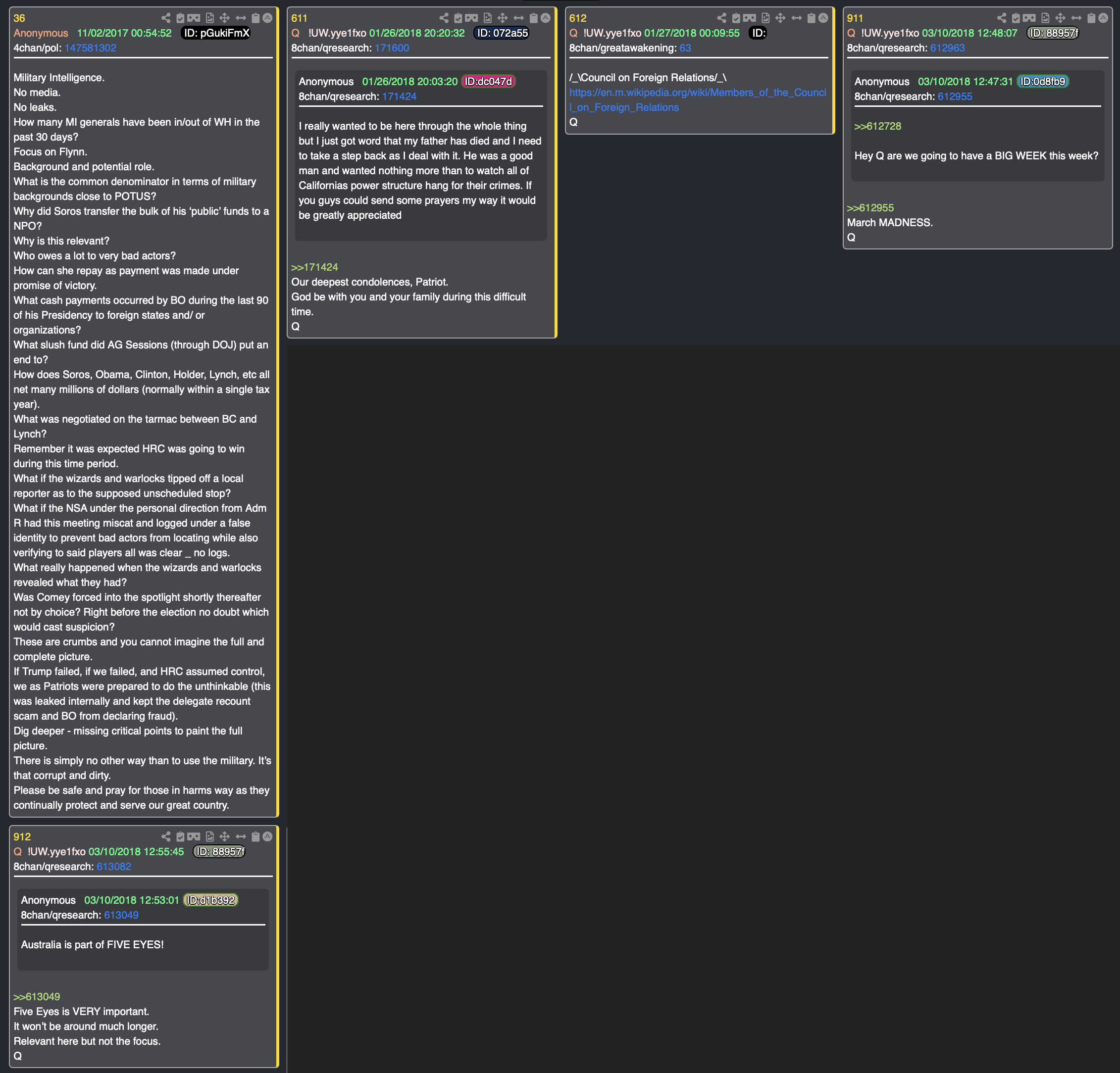Click post number 612
Image resolution: width=1120 pixels, height=1073 pixels.
tap(578, 18)
